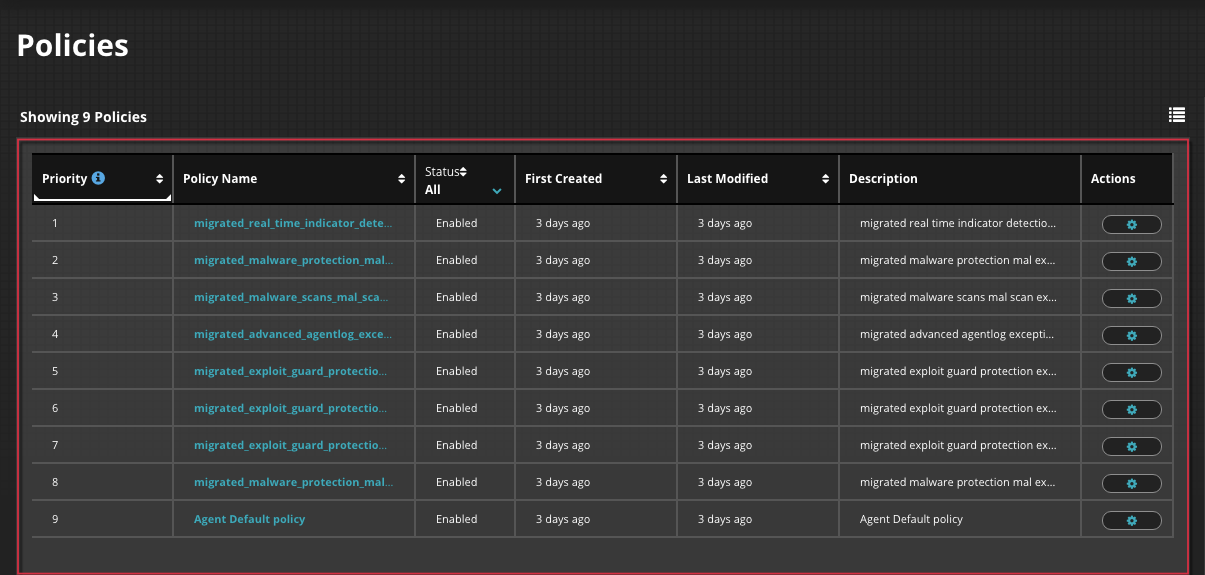This screenshot has width=1205, height=575.
Task: Open gear actions for the priority 7 policy
Action: [x=1131, y=447]
